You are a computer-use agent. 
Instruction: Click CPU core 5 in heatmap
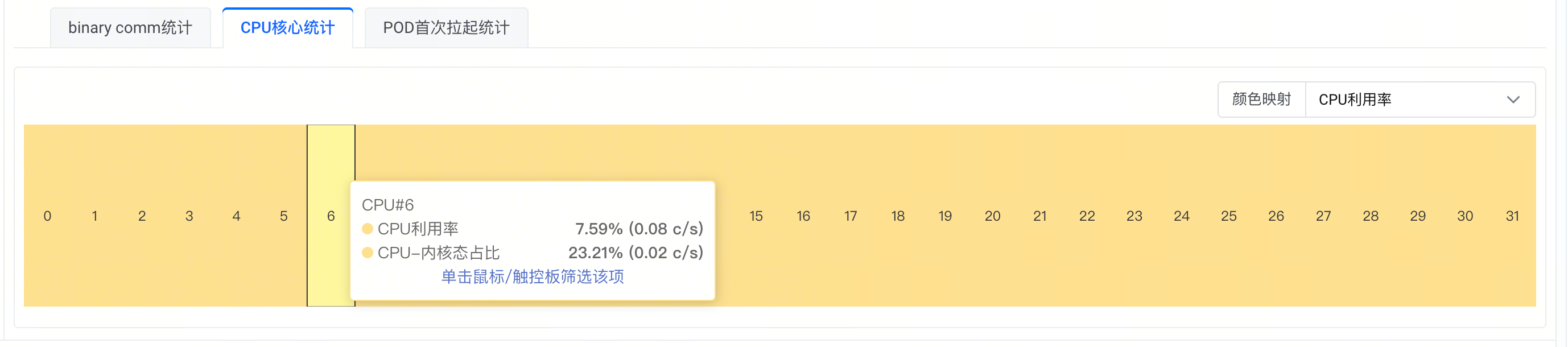(284, 216)
